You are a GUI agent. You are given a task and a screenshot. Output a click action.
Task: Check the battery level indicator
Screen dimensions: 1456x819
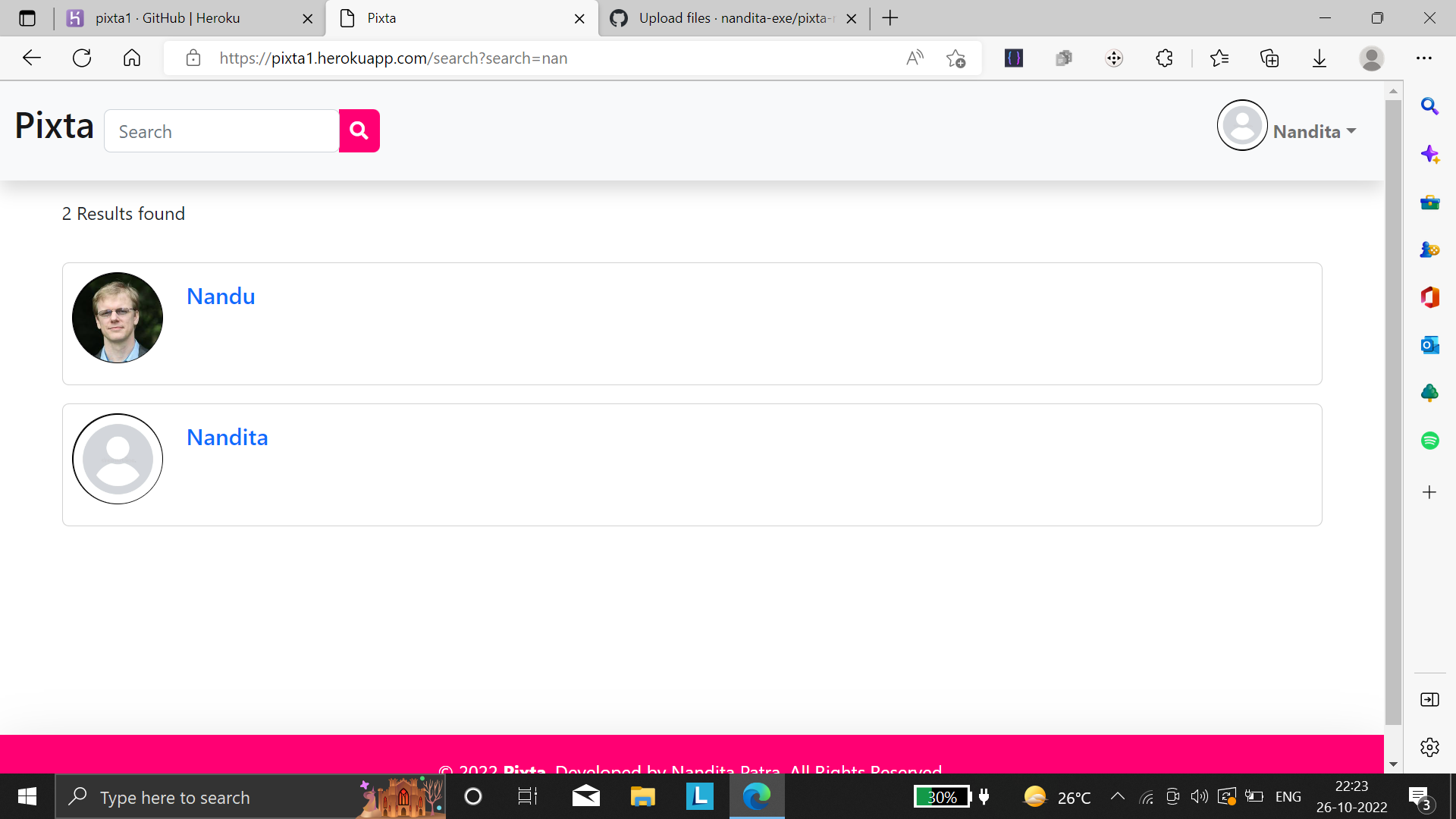(942, 796)
